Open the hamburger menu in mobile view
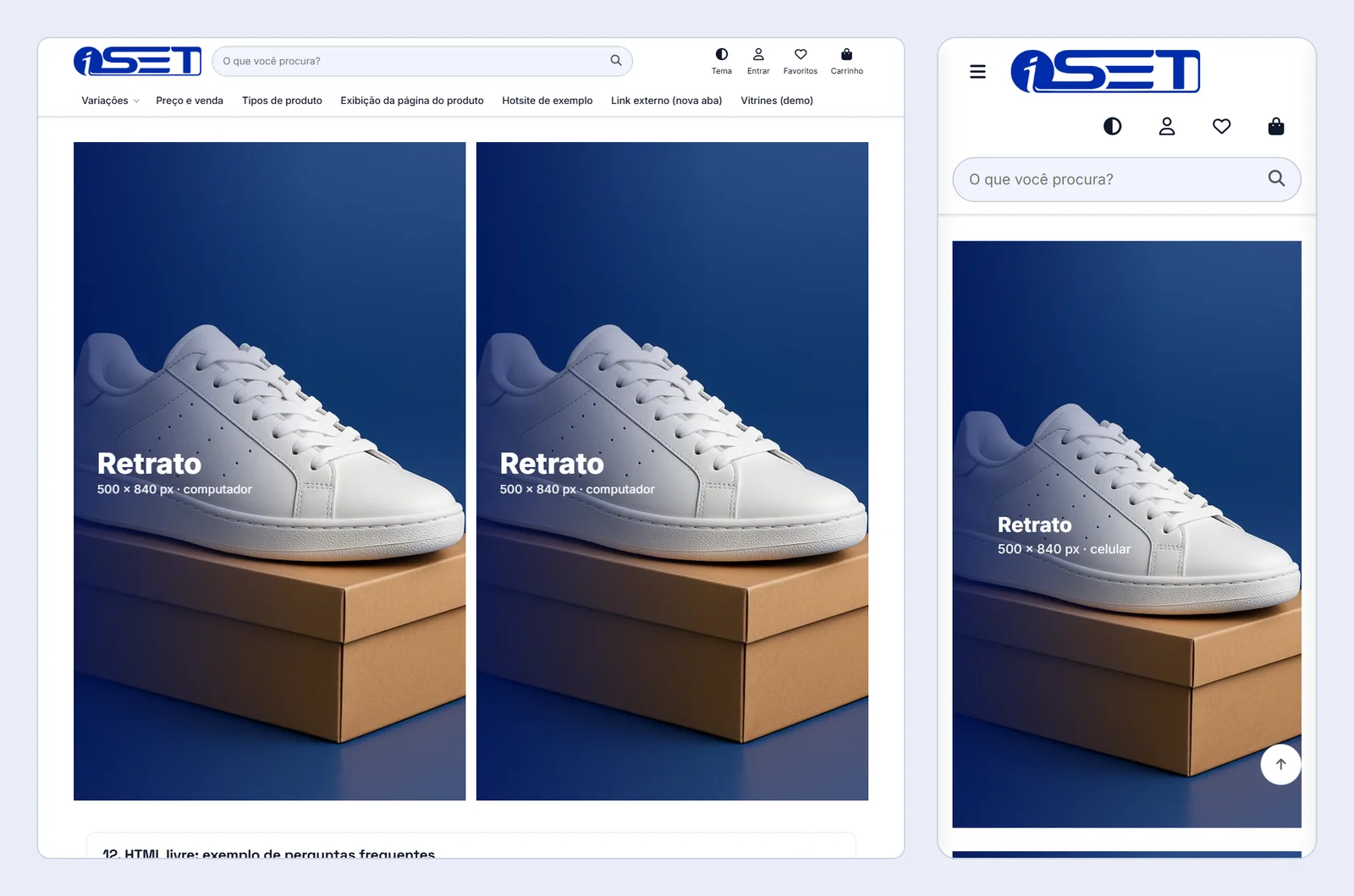Viewport: 1354px width, 896px height. [977, 72]
